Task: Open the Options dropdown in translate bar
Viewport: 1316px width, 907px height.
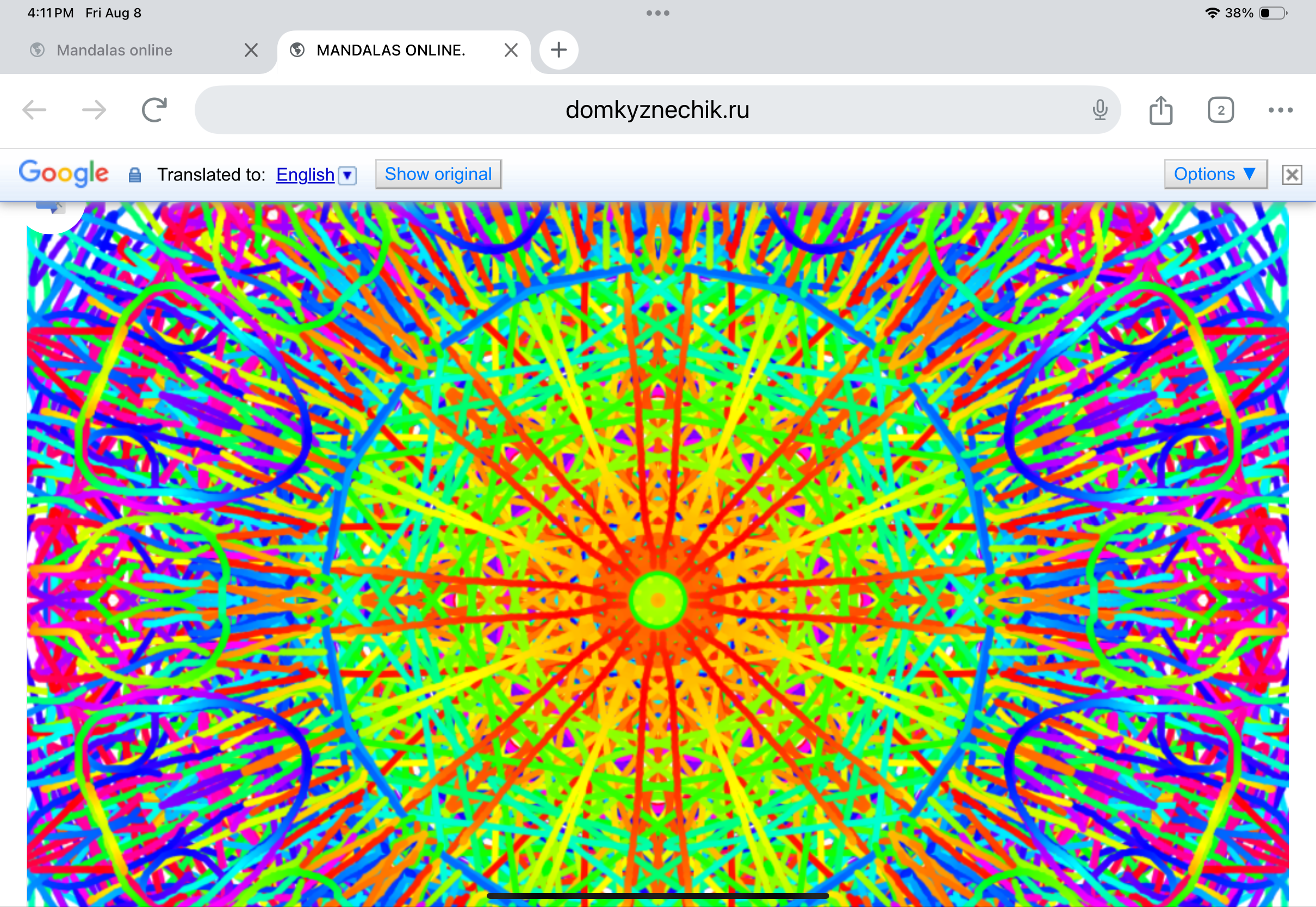Action: 1215,174
